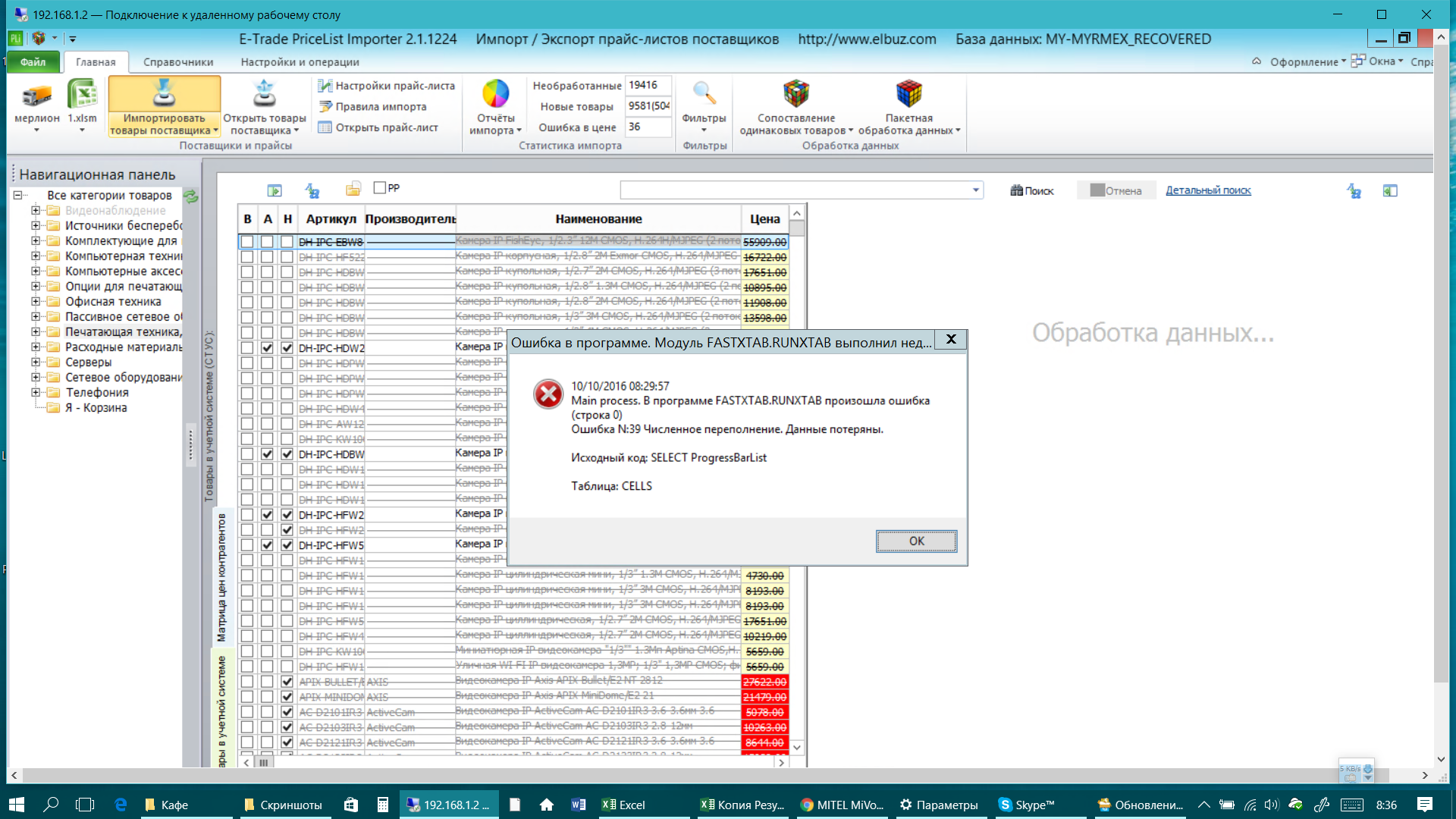Click the grid vertical scrollbar down arrow
The width and height of the screenshot is (1456, 819).
point(797,747)
